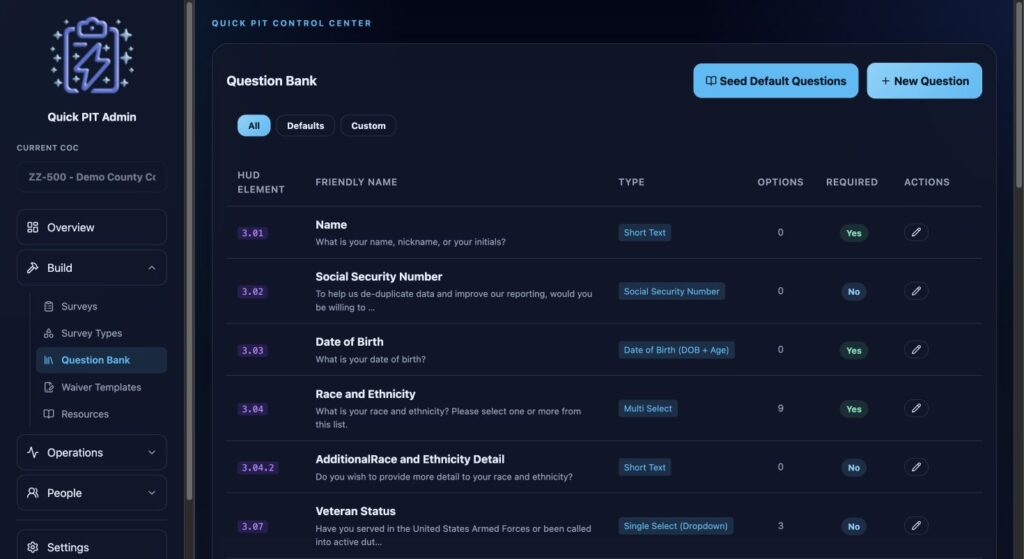This screenshot has width=1024, height=559.
Task: Click the 3.02 HUD element code
Action: (252, 292)
